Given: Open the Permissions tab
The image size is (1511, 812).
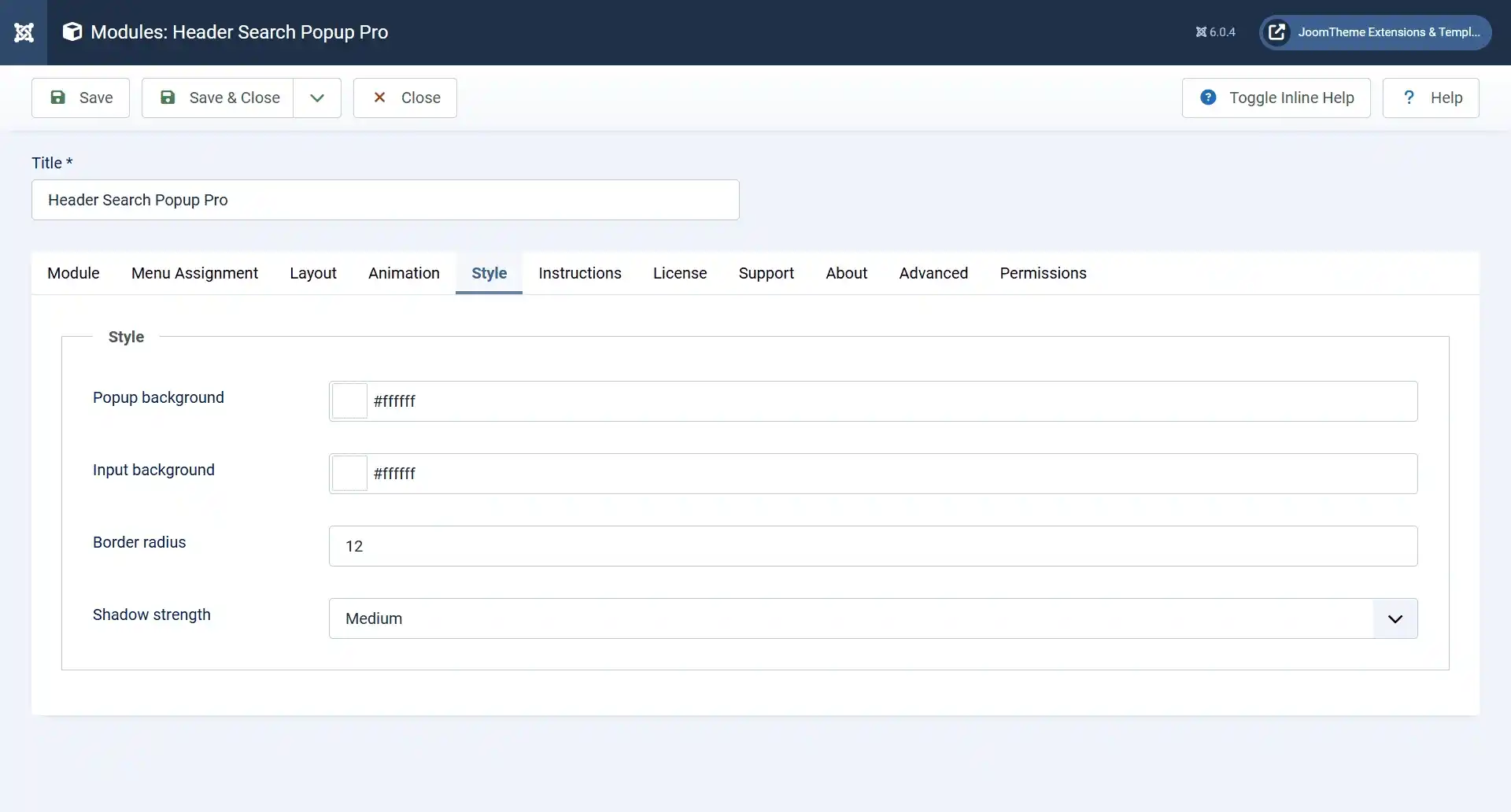Looking at the screenshot, I should (1043, 273).
